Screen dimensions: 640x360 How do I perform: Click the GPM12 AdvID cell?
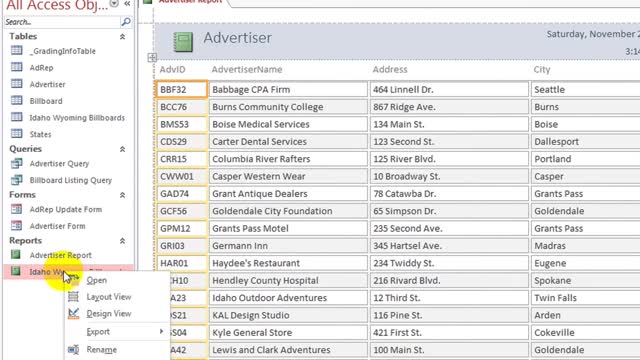tap(182, 228)
